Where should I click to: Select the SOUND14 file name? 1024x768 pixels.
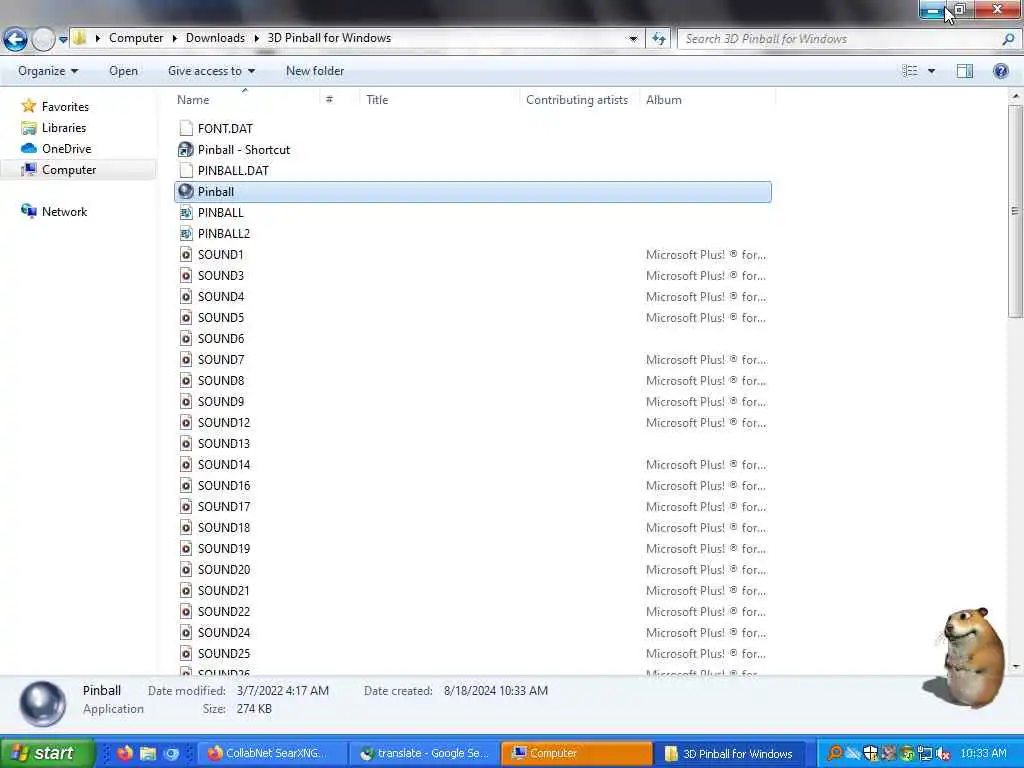(223, 464)
